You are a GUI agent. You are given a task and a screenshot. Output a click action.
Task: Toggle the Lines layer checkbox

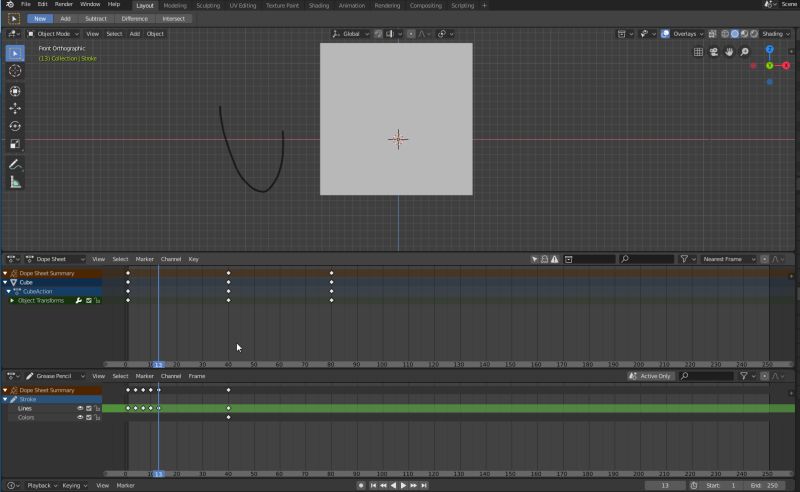click(89, 408)
